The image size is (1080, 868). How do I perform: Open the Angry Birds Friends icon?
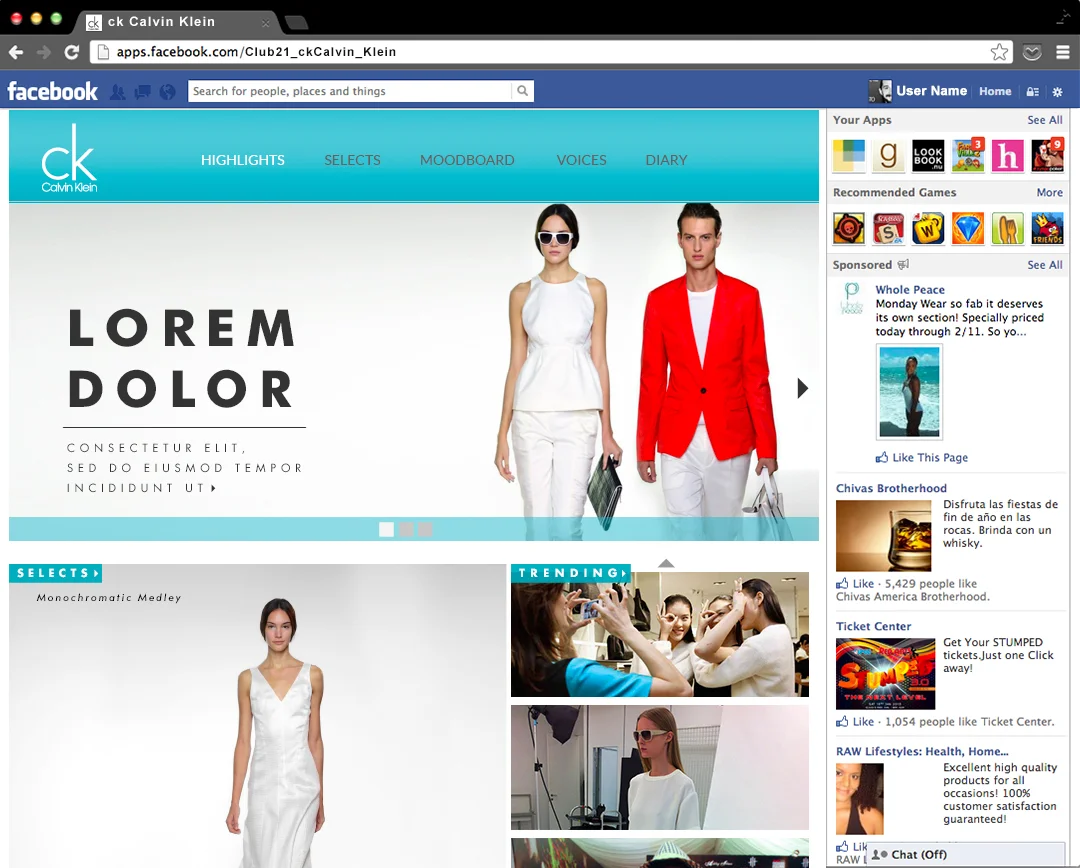click(x=1047, y=228)
